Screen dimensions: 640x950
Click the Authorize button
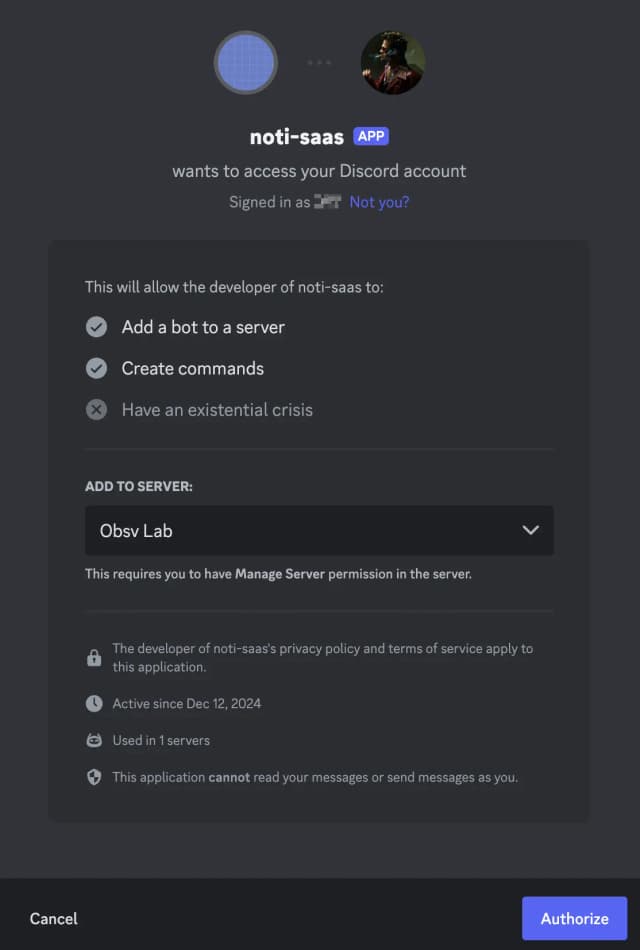point(574,918)
